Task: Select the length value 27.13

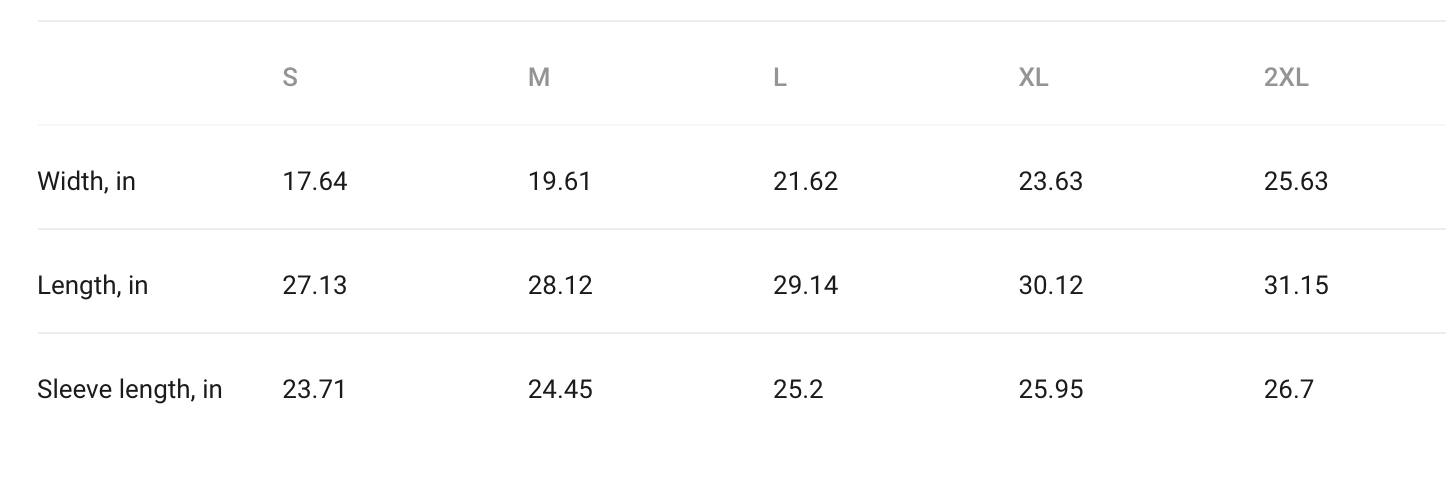Action: click(x=315, y=286)
